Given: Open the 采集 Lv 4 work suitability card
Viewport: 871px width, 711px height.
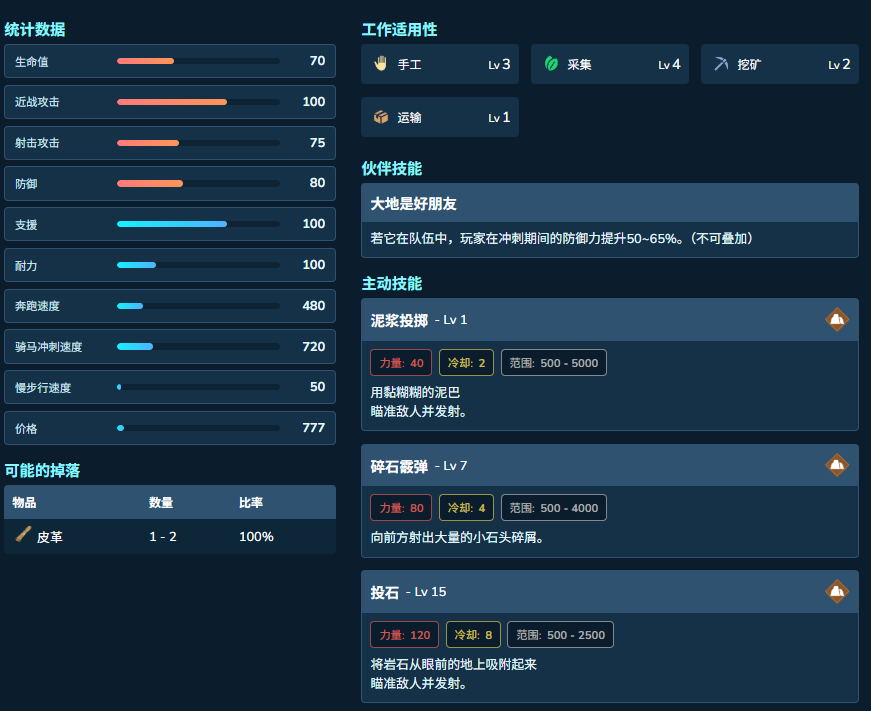Looking at the screenshot, I should [610, 64].
